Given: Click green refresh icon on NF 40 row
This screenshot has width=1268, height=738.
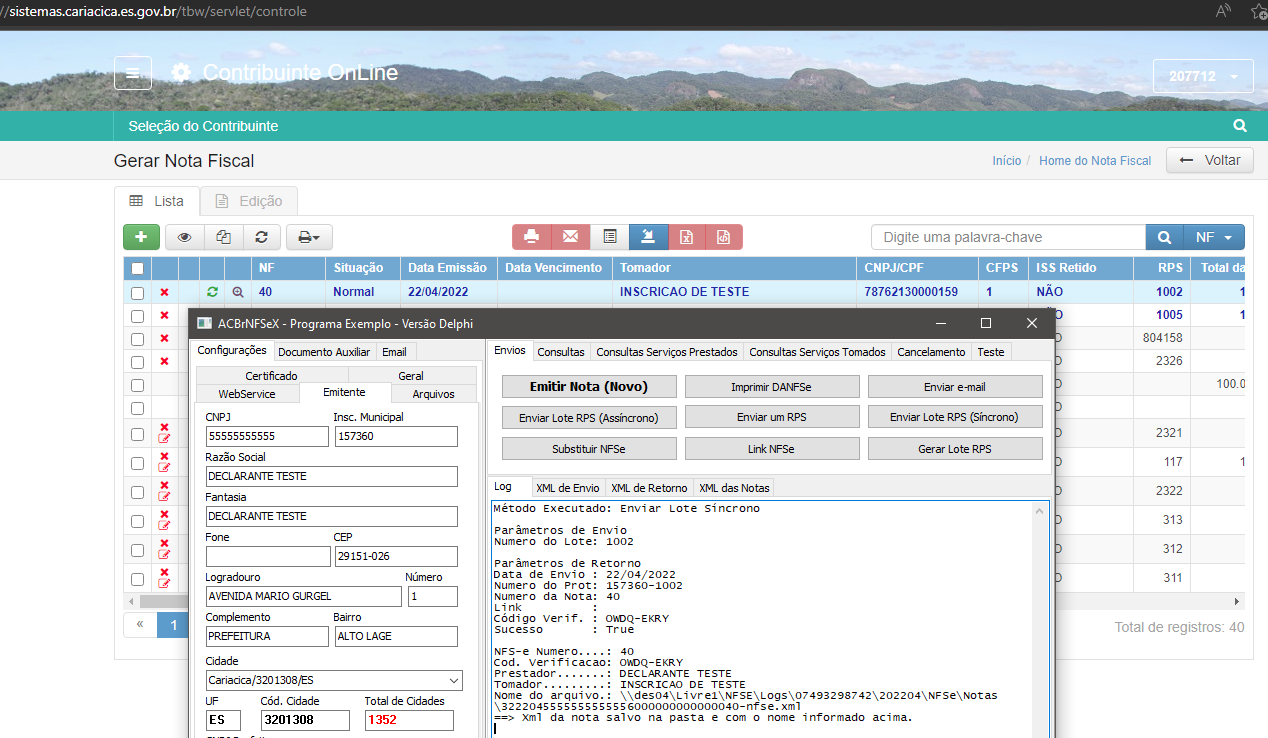Looking at the screenshot, I should [212, 292].
